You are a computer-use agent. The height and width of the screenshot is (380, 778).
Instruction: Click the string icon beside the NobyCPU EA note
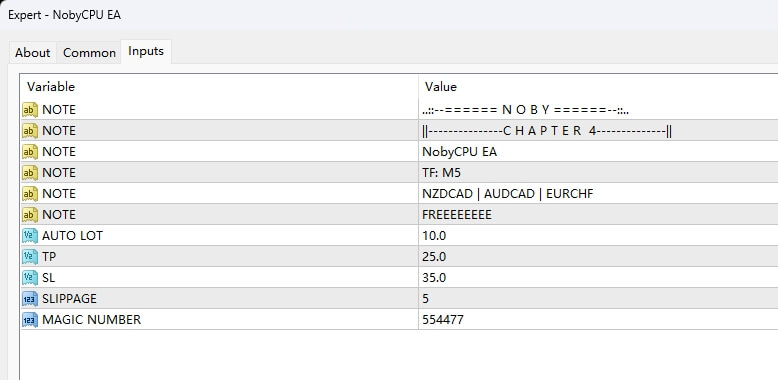point(30,151)
